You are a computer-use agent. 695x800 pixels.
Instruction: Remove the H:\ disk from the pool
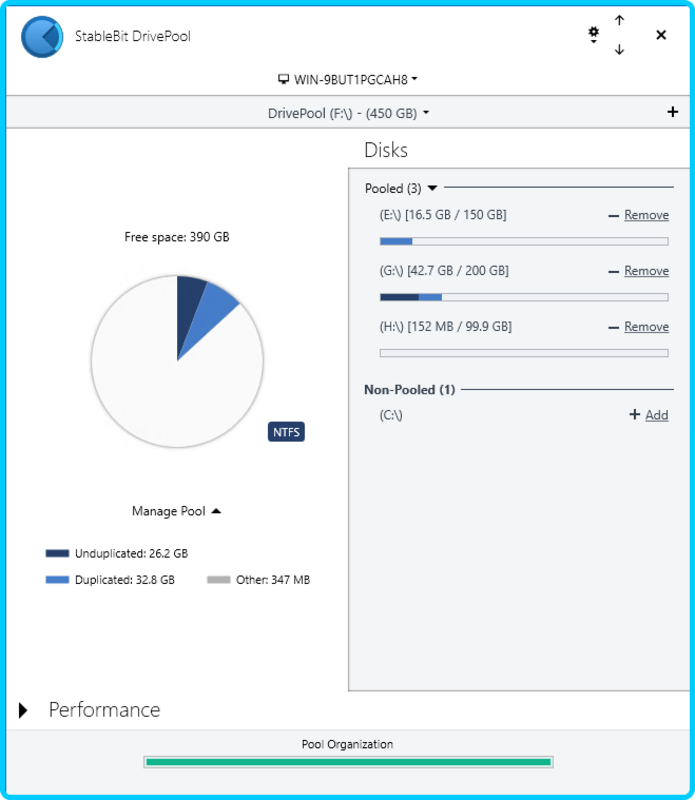click(x=647, y=327)
